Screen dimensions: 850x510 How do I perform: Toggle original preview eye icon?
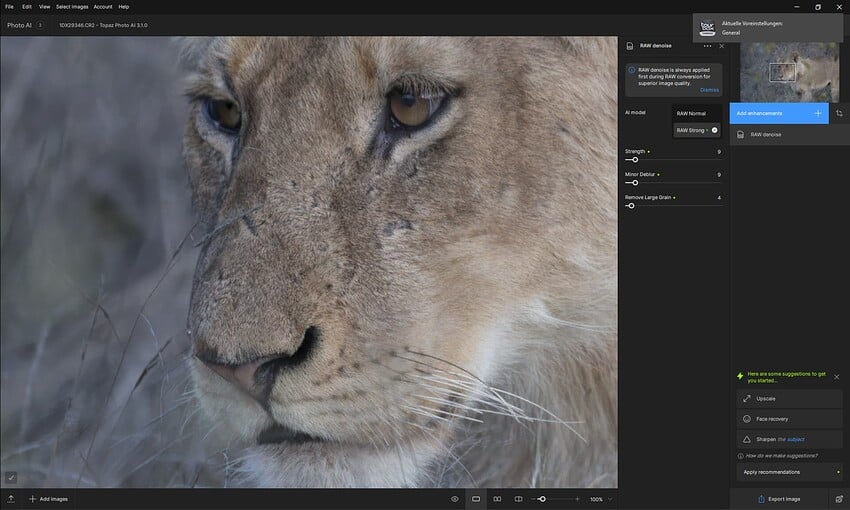pos(455,499)
